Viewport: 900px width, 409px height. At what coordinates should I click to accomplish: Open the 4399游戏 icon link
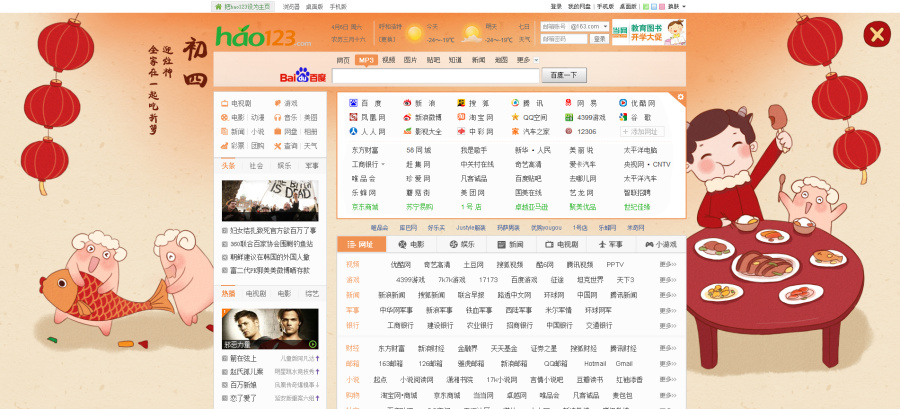click(x=569, y=117)
